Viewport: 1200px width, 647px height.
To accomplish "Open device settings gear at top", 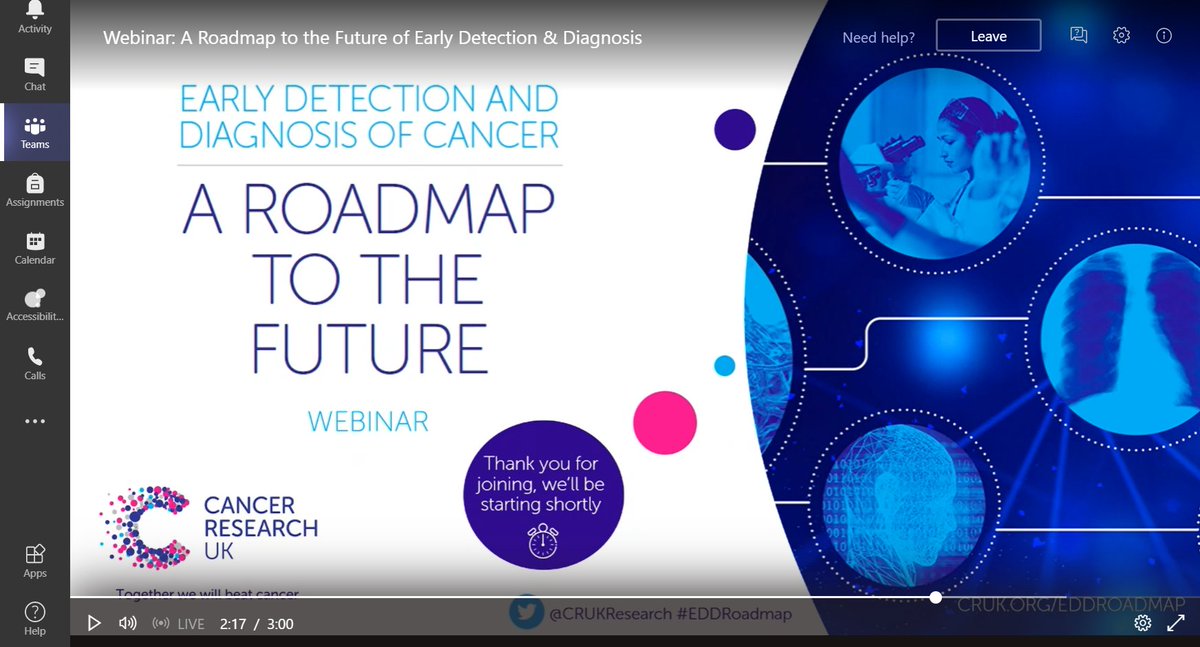I will point(1121,35).
